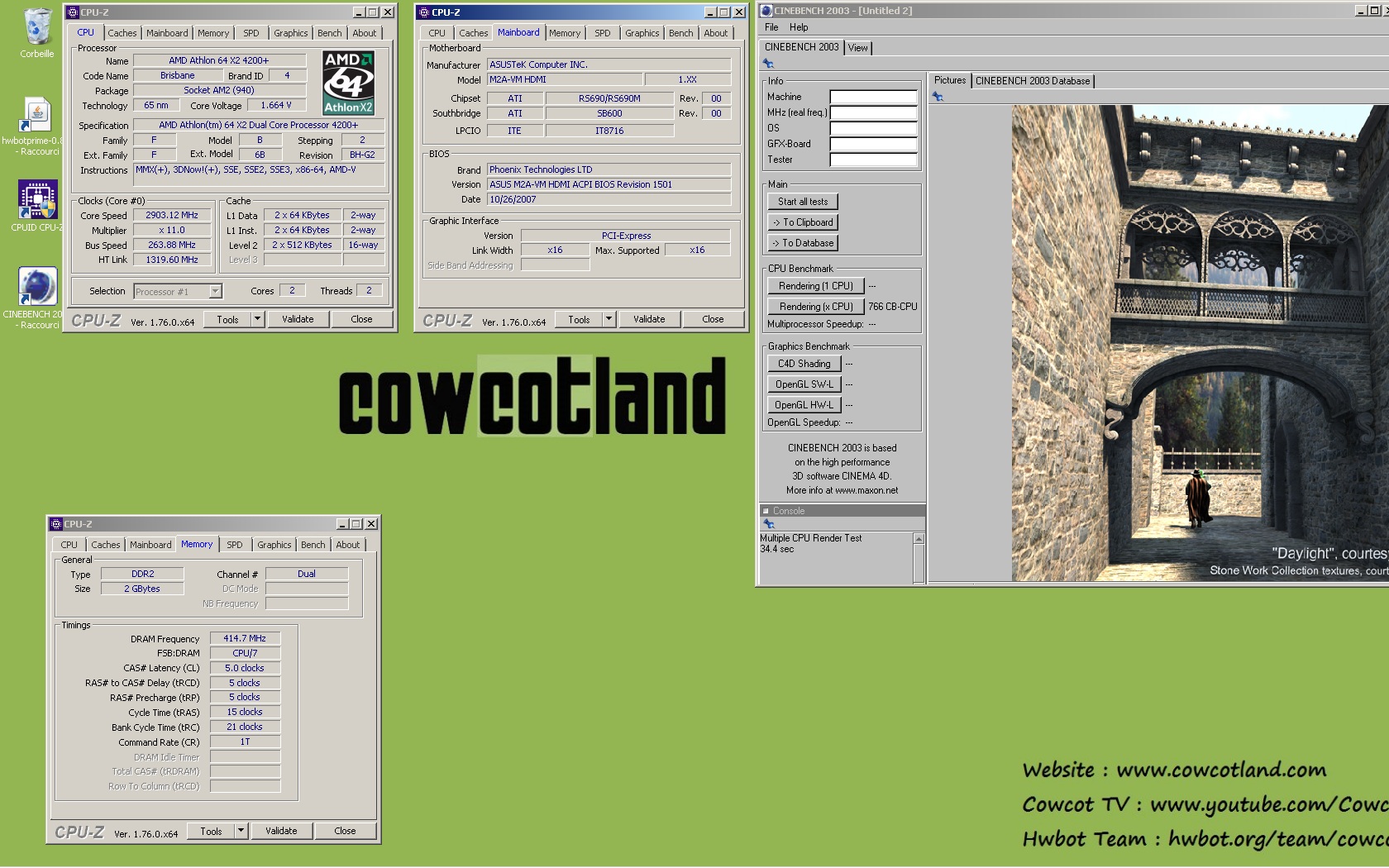The width and height of the screenshot is (1389, 868).
Task: Click the Pictures tab in CINEBENCH
Action: point(950,80)
